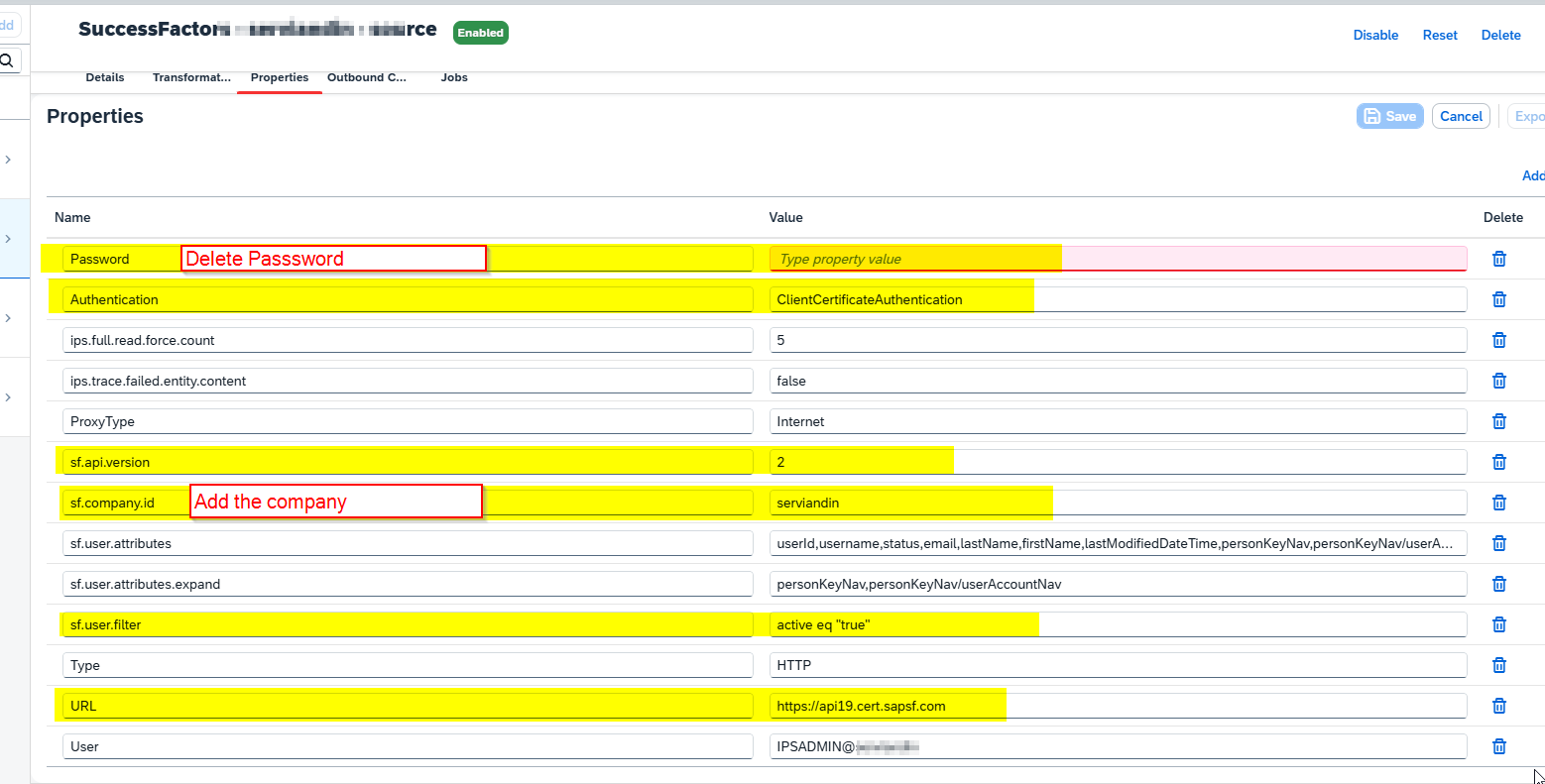Expand the first sidebar chevron
The width and height of the screenshot is (1545, 784).
(8, 160)
